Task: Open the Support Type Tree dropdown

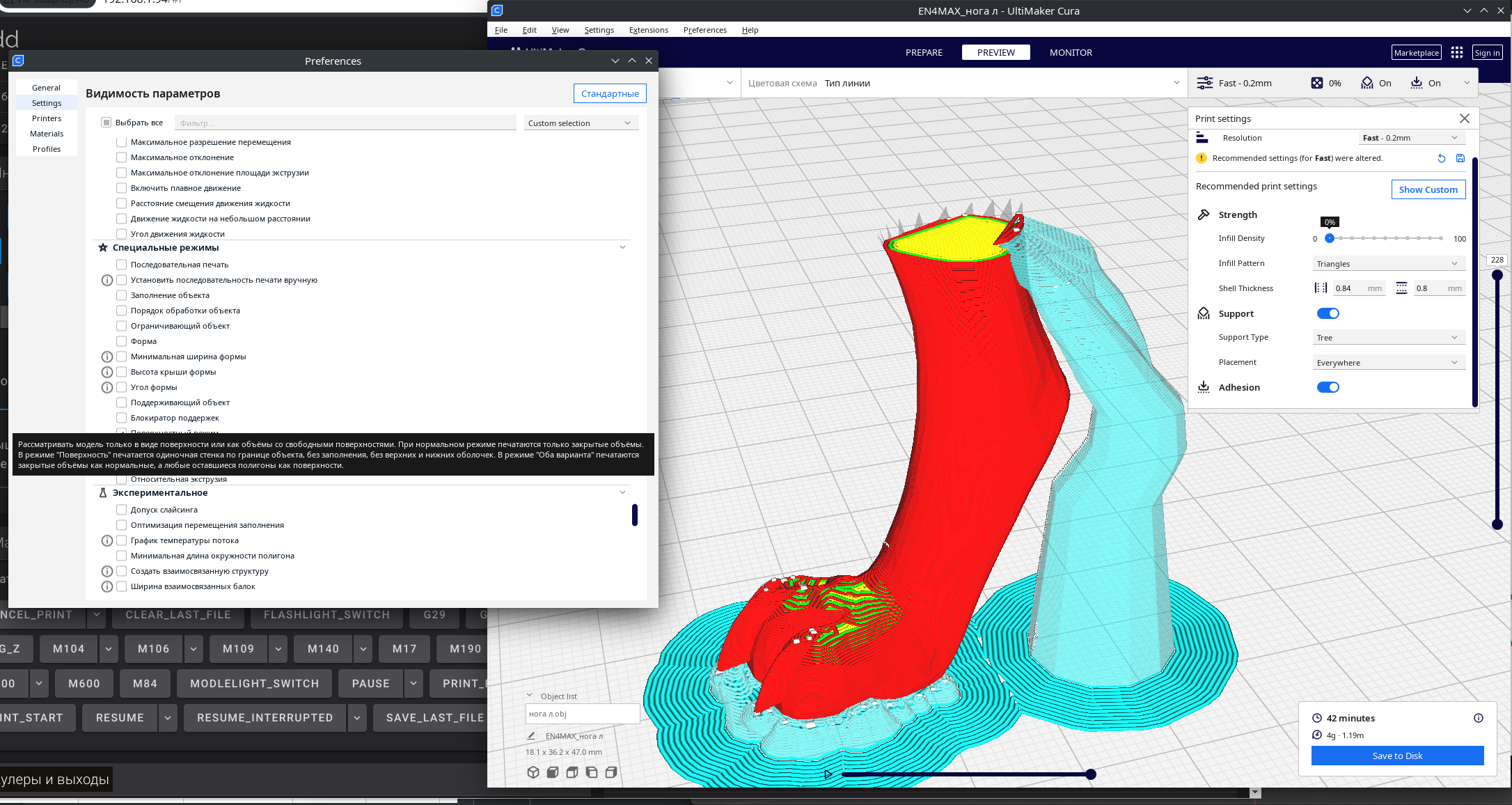Action: [x=1387, y=338]
